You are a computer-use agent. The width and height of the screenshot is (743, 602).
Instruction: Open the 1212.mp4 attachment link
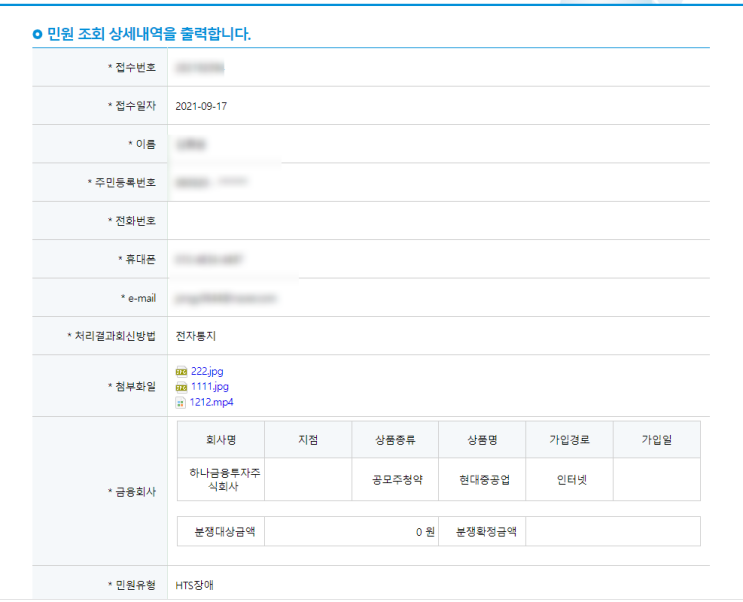tap(211, 402)
